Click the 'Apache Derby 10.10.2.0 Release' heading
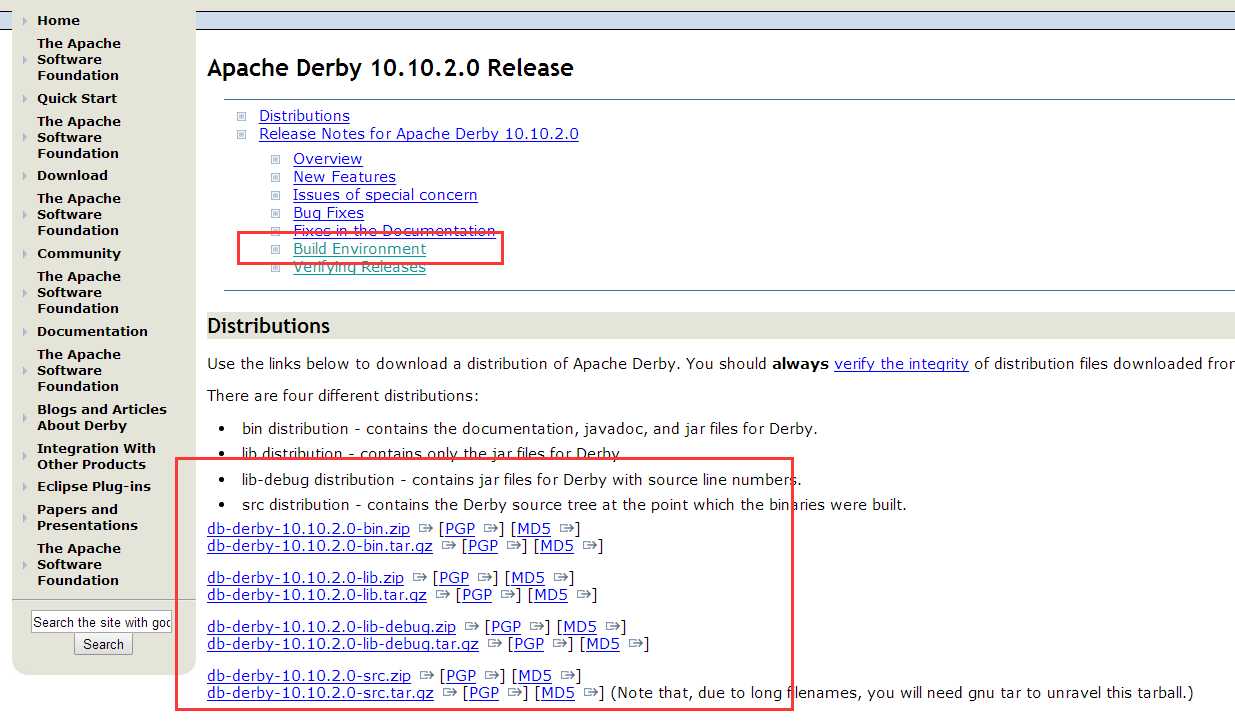The width and height of the screenshot is (1235, 721). tap(390, 69)
